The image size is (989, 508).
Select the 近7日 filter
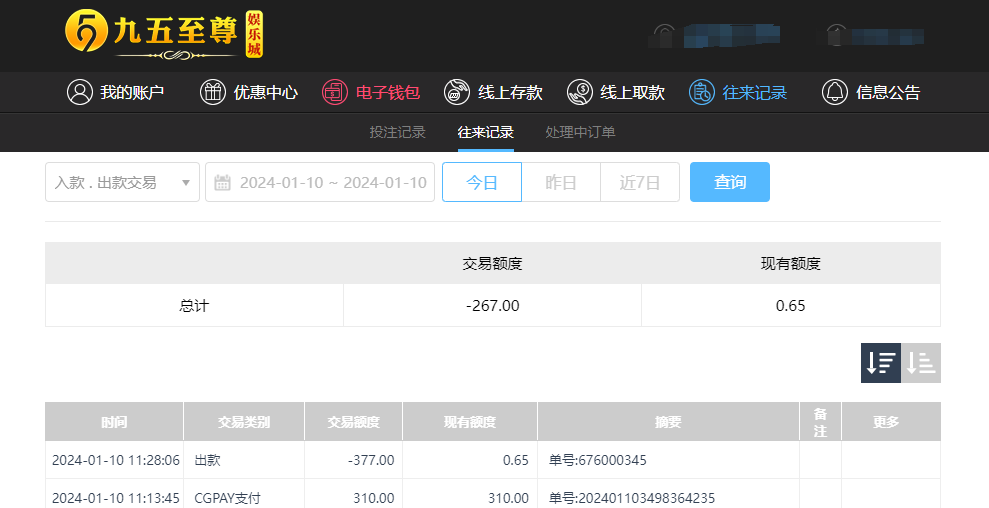[640, 182]
